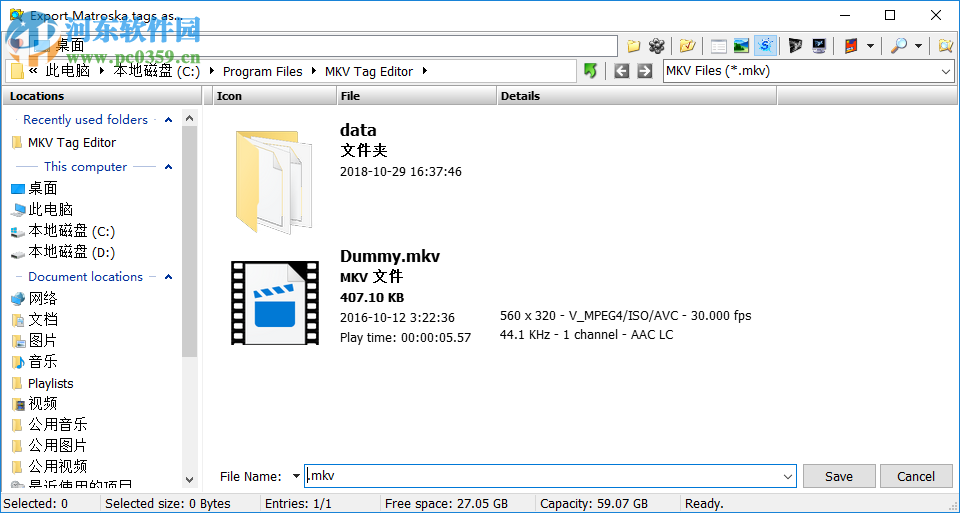Click the data folder name text

[358, 130]
